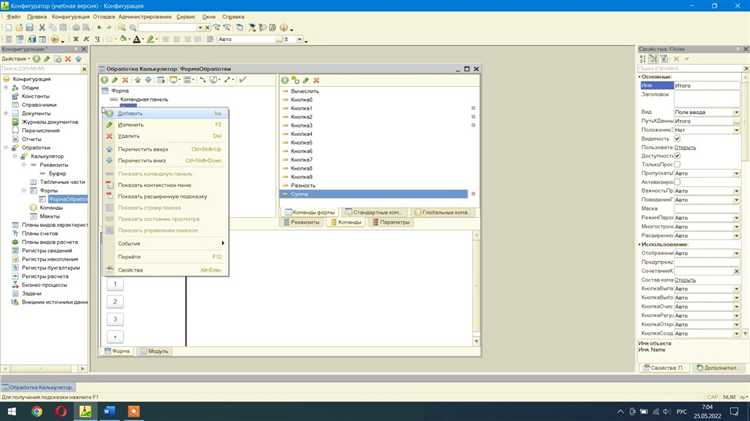Open the Справка menu
Screen dimensions: 750x421
(233, 17)
